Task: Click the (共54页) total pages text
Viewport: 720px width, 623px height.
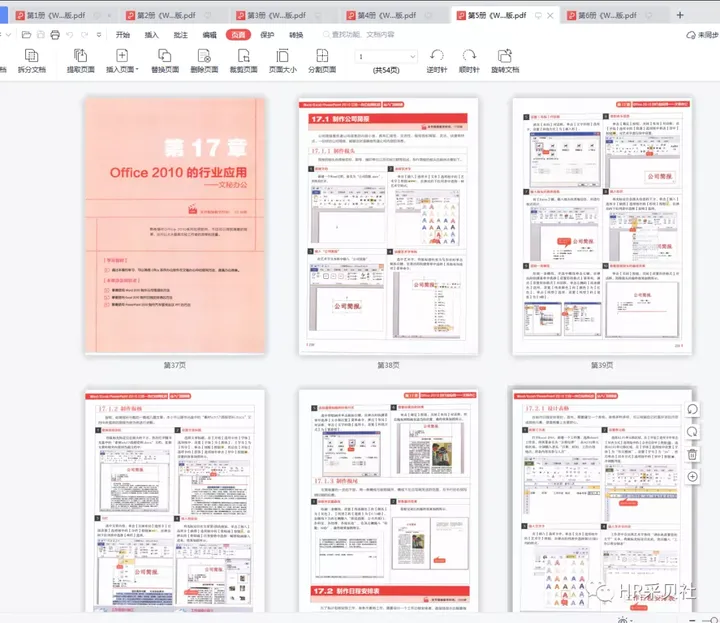Action: point(386,70)
